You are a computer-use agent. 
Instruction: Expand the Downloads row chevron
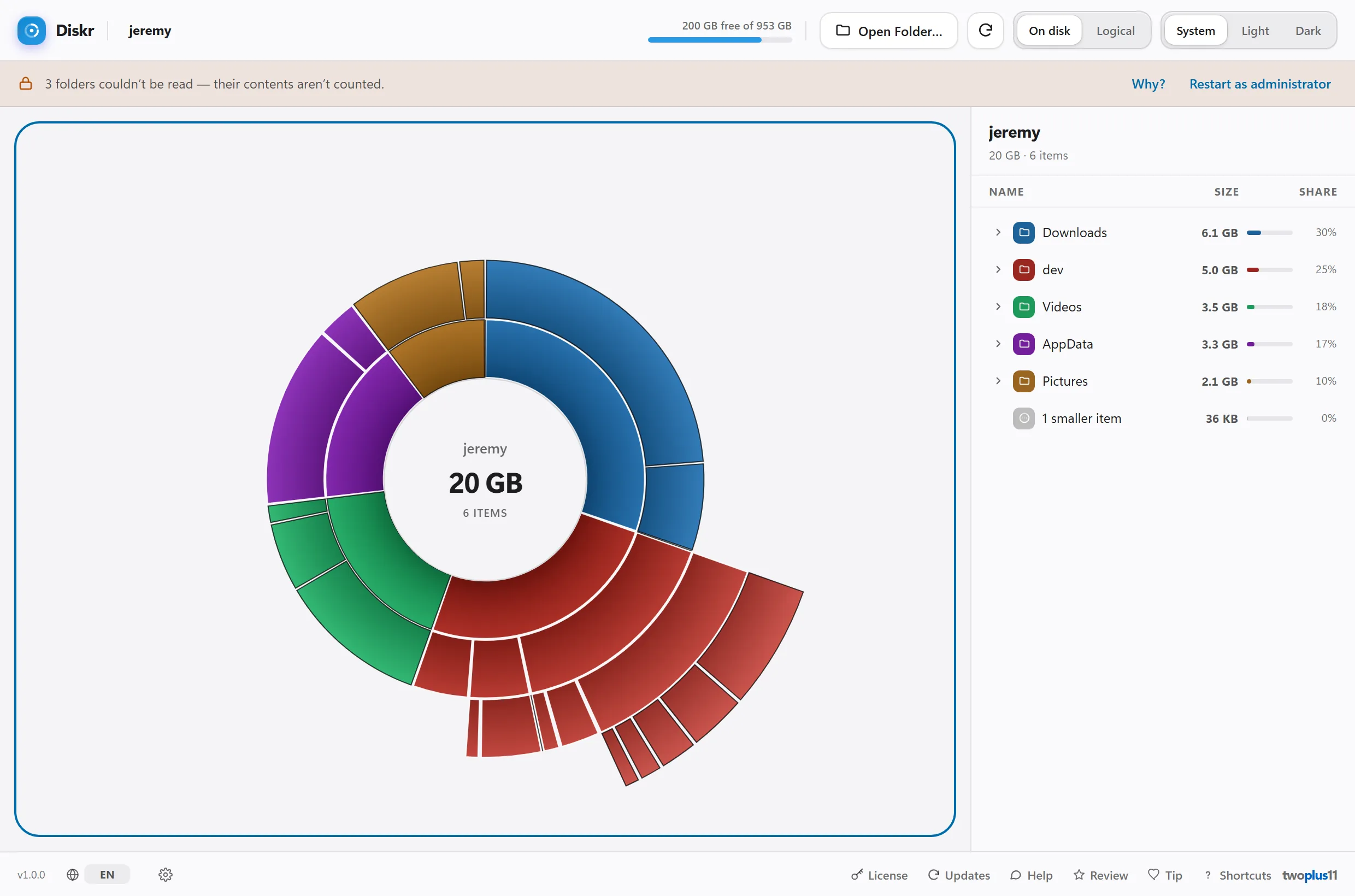[998, 233]
